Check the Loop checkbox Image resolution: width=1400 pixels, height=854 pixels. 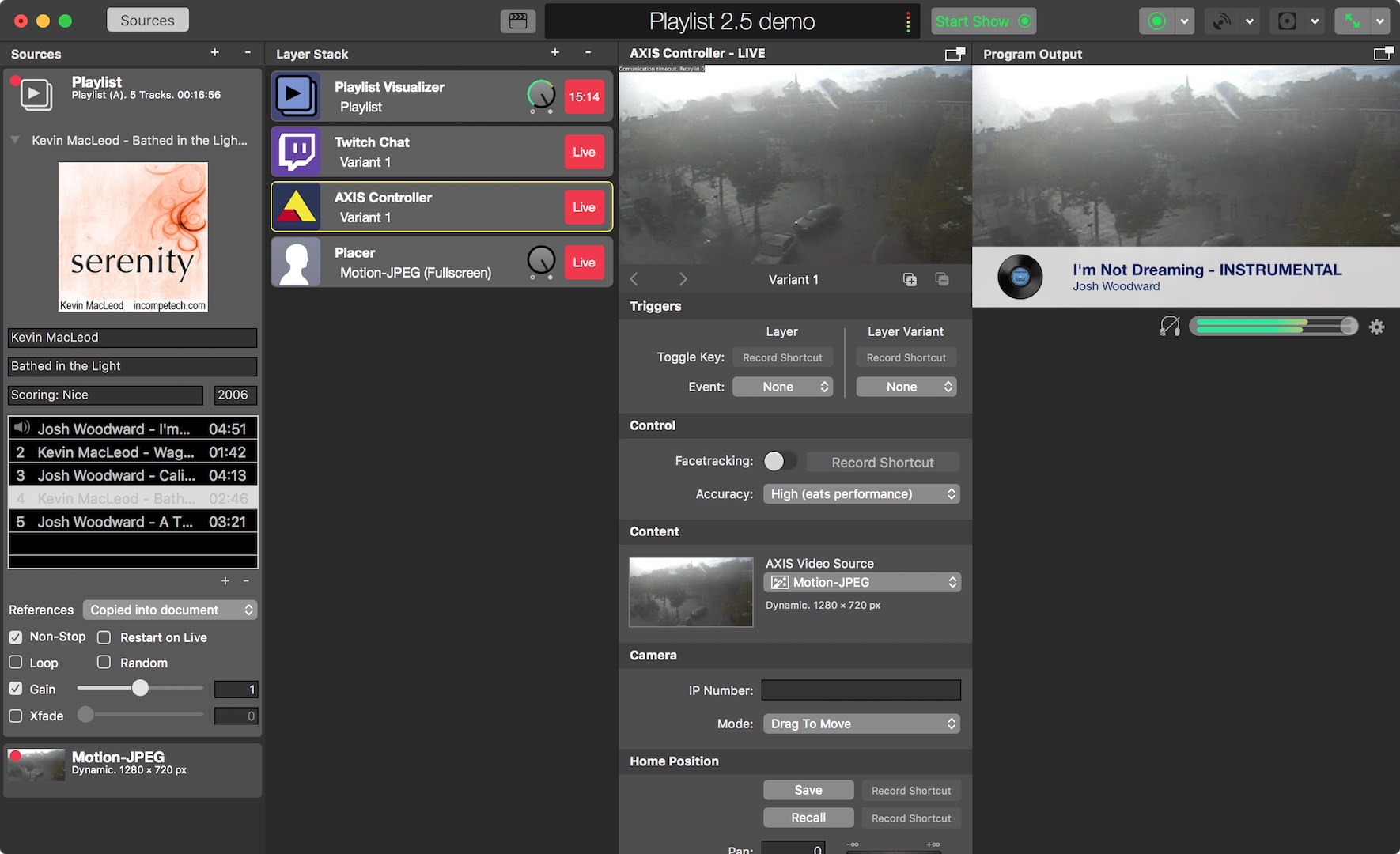click(15, 663)
